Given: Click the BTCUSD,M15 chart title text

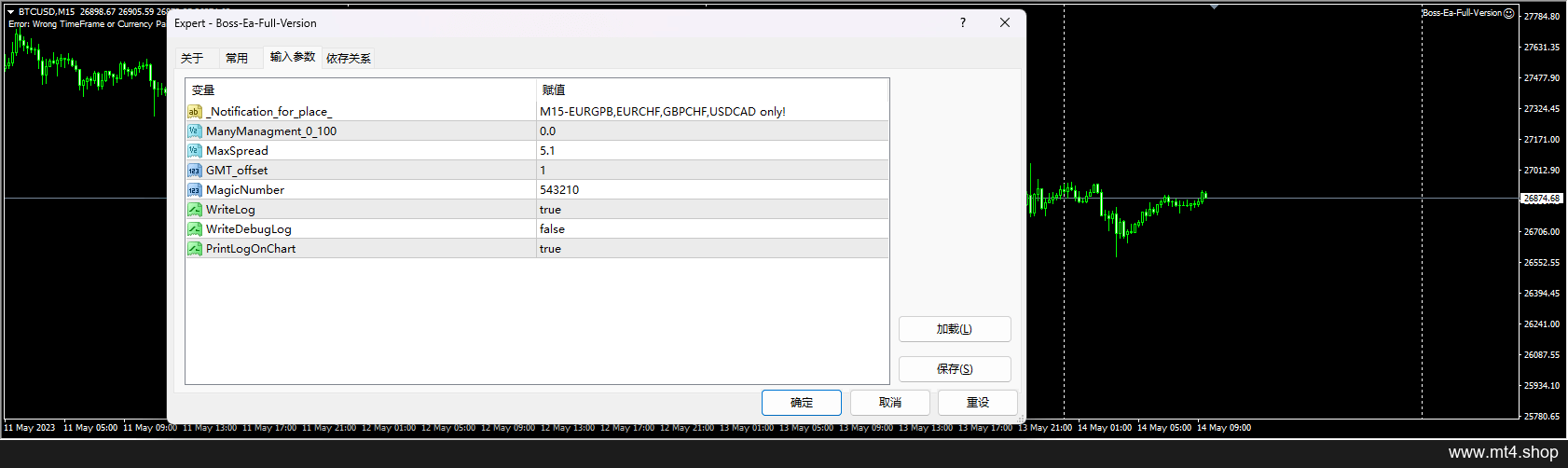Looking at the screenshot, I should point(47,12).
